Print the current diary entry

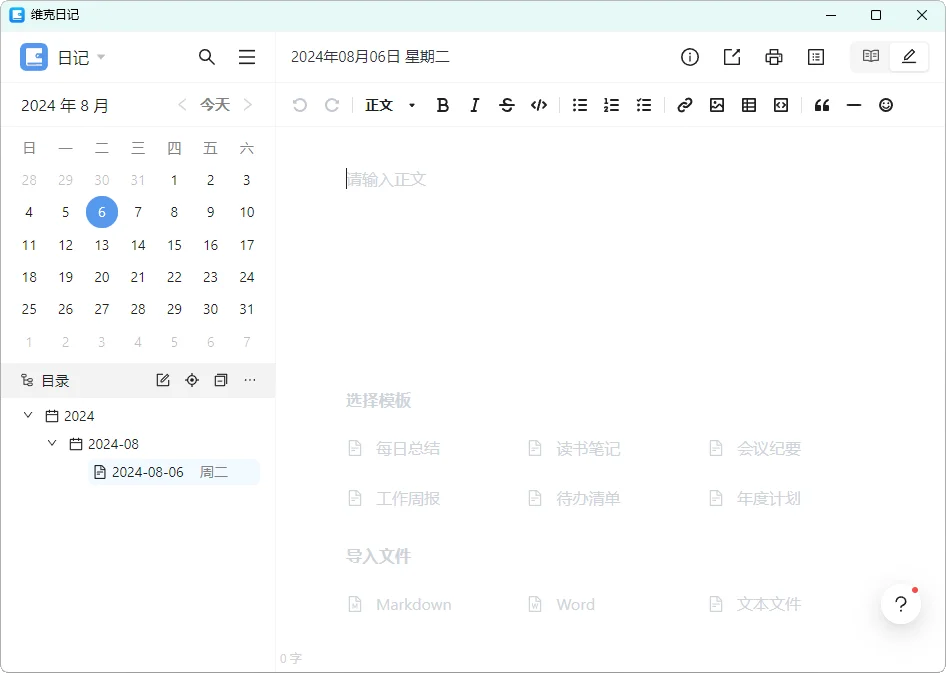pyautogui.click(x=774, y=57)
